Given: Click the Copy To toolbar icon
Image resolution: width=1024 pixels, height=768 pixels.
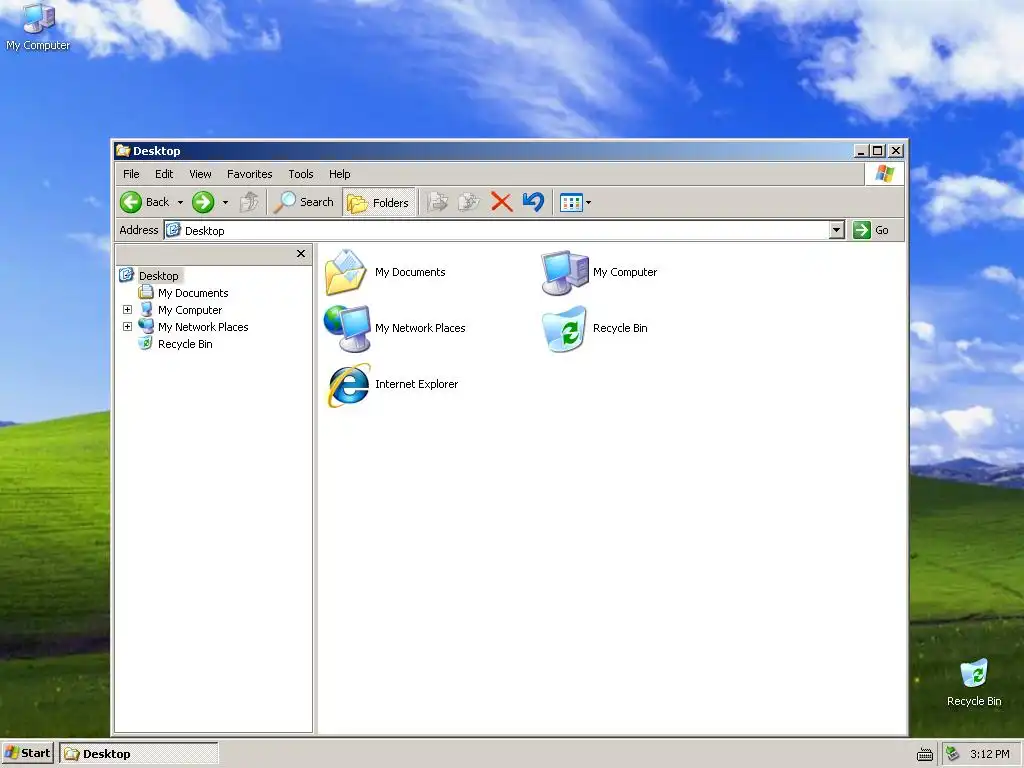Looking at the screenshot, I should [x=469, y=202].
